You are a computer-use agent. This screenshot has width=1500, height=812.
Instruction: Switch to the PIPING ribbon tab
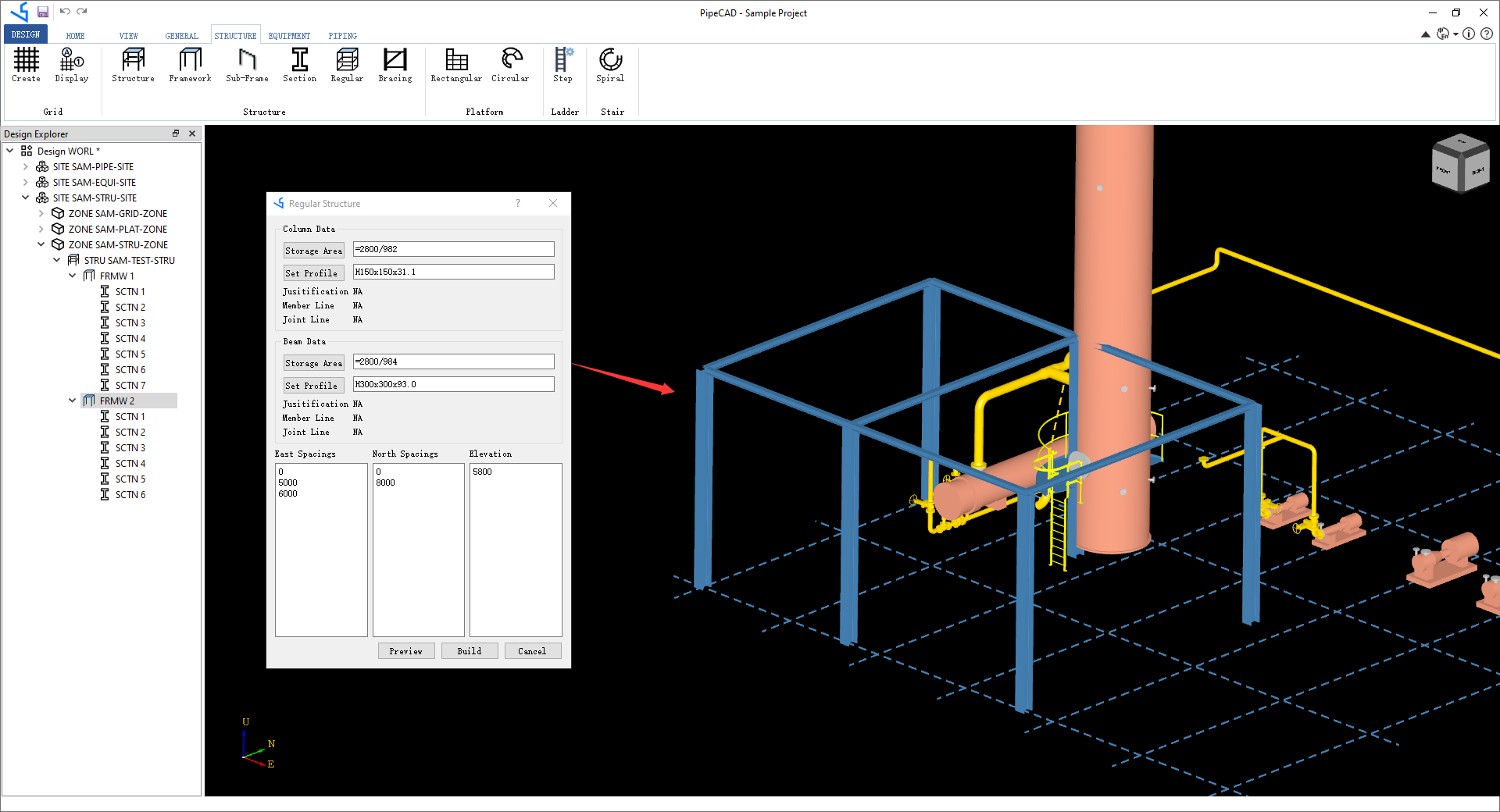tap(342, 35)
